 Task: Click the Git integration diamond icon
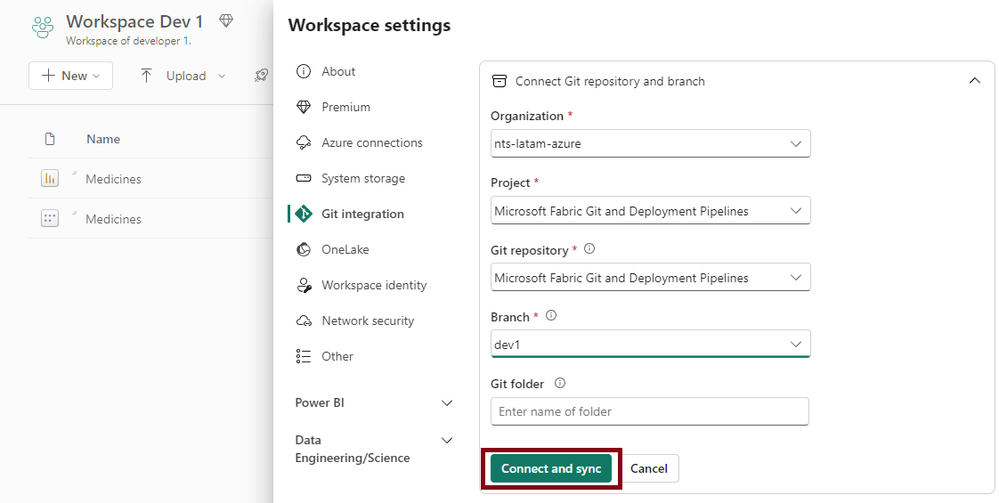pos(304,214)
